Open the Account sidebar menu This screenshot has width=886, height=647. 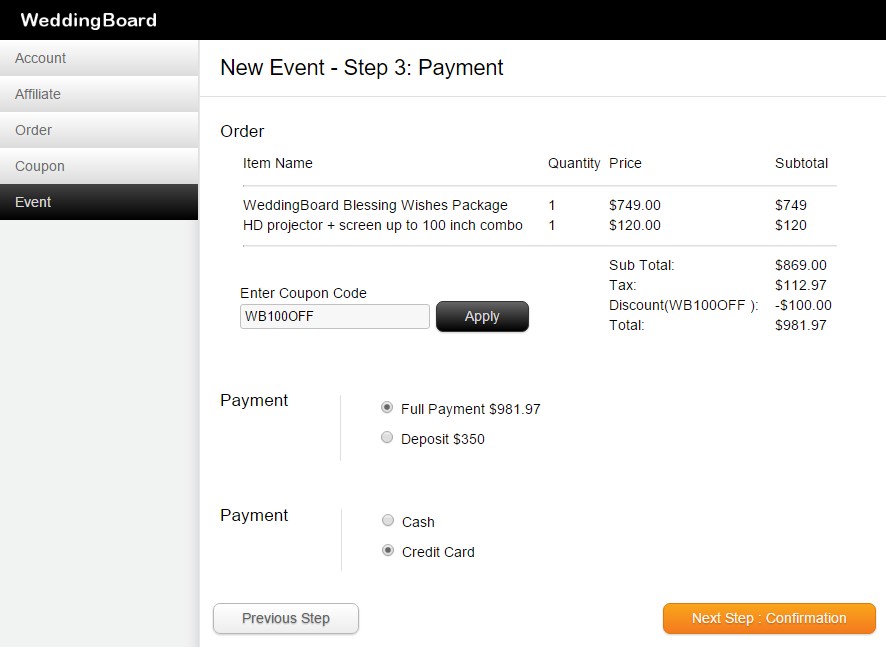click(99, 58)
